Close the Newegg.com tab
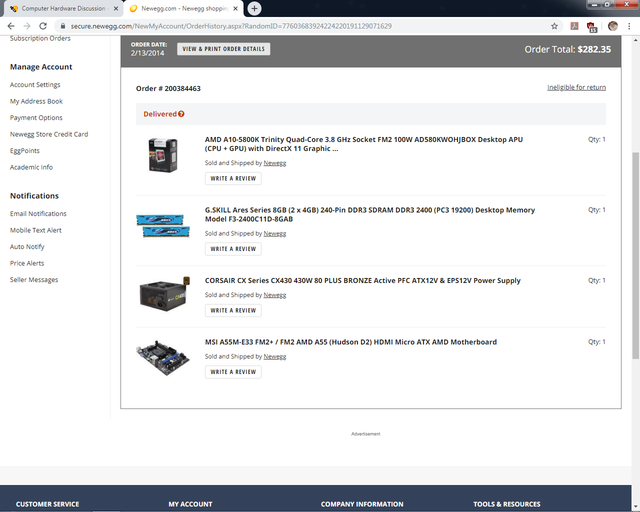 [x=236, y=8]
